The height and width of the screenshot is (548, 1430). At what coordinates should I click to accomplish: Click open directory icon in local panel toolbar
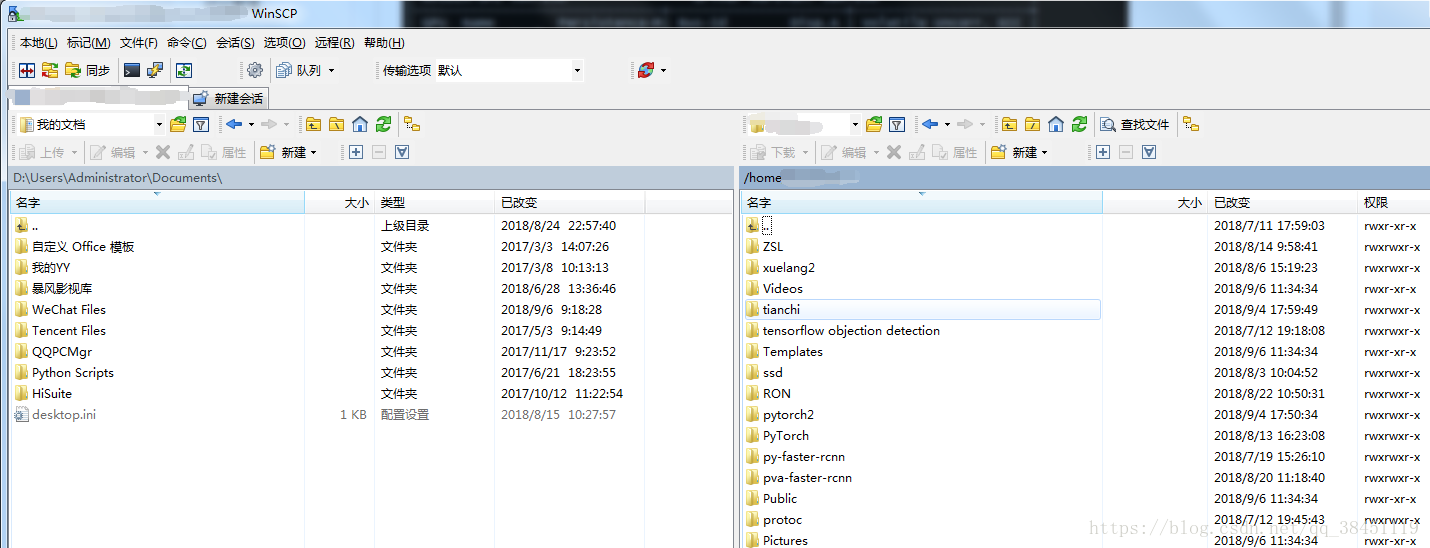coord(178,124)
